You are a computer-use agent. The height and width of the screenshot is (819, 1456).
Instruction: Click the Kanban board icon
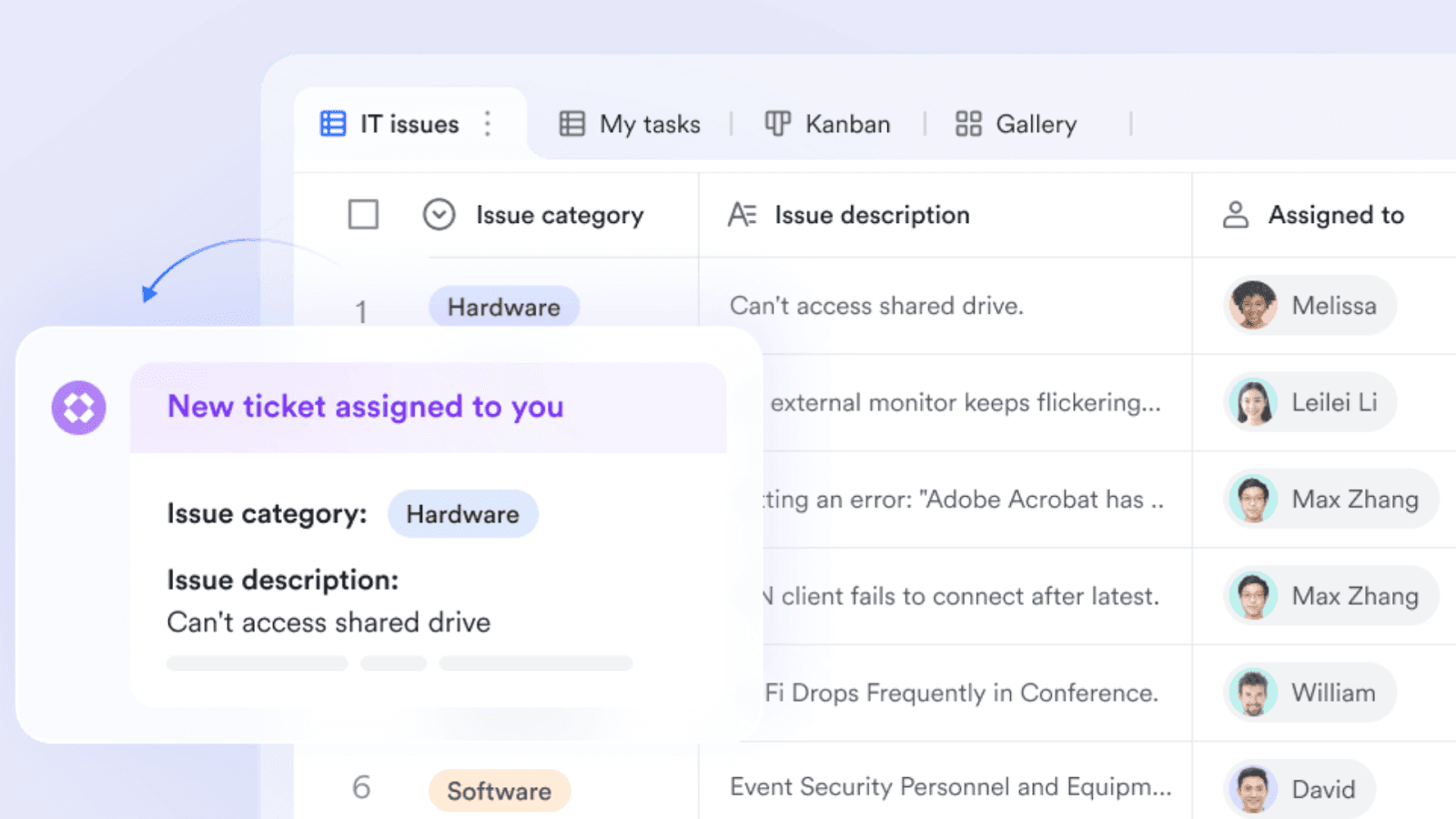(x=777, y=123)
